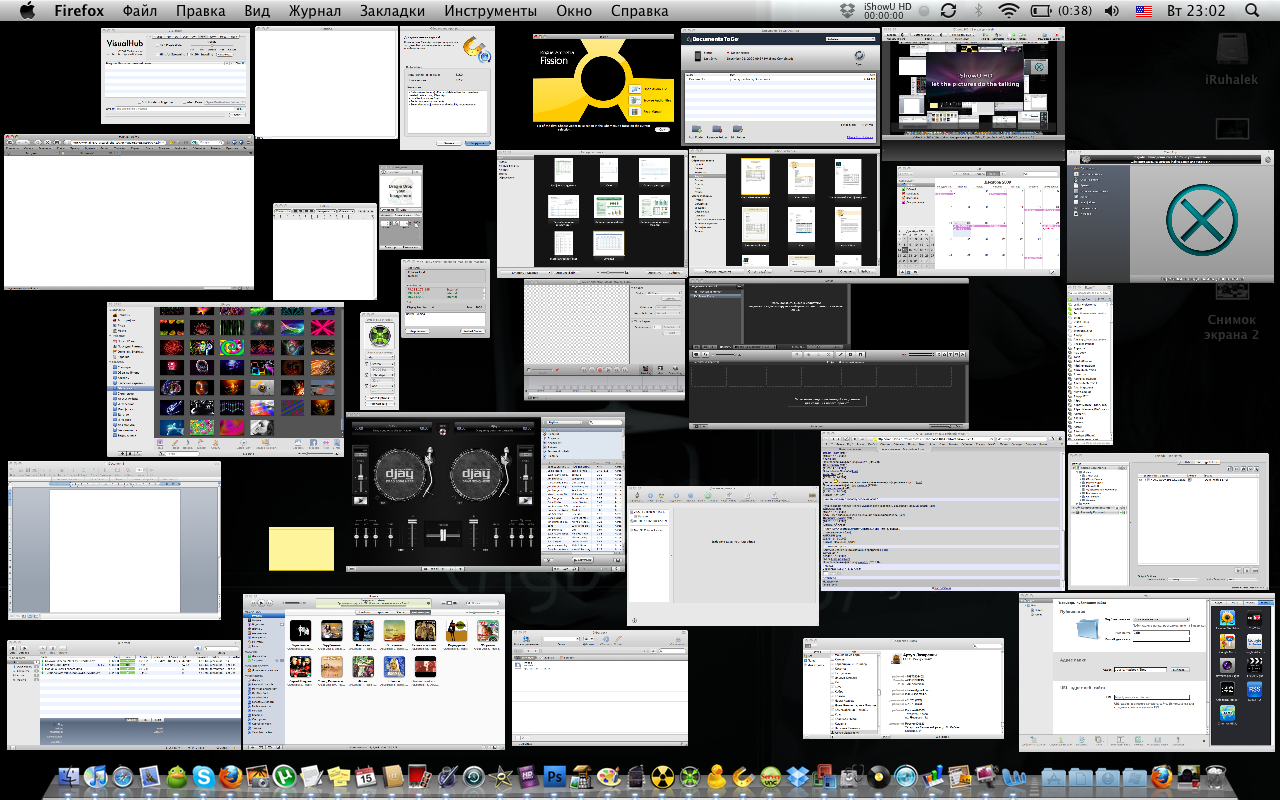The width and height of the screenshot is (1280, 800).
Task: Open Spotlight search magnifier in menu bar
Action: coord(1252,11)
